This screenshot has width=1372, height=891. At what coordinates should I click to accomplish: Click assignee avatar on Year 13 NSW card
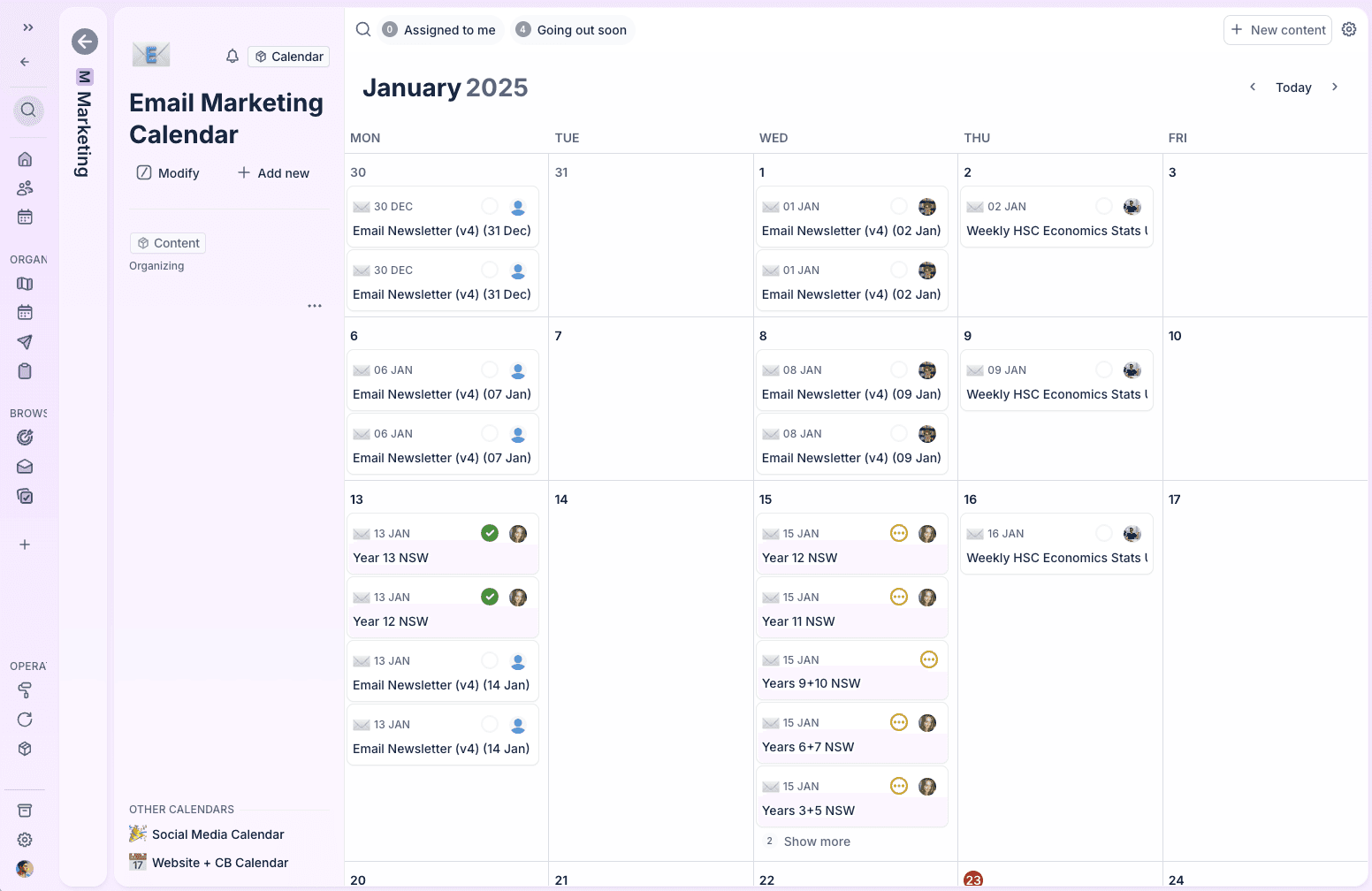(x=518, y=533)
